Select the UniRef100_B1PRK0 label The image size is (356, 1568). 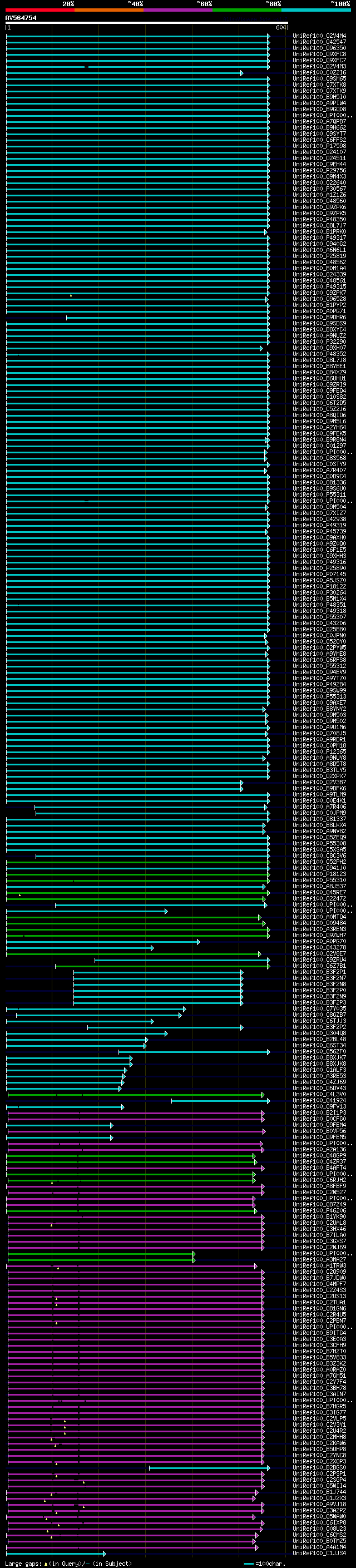pos(319,232)
